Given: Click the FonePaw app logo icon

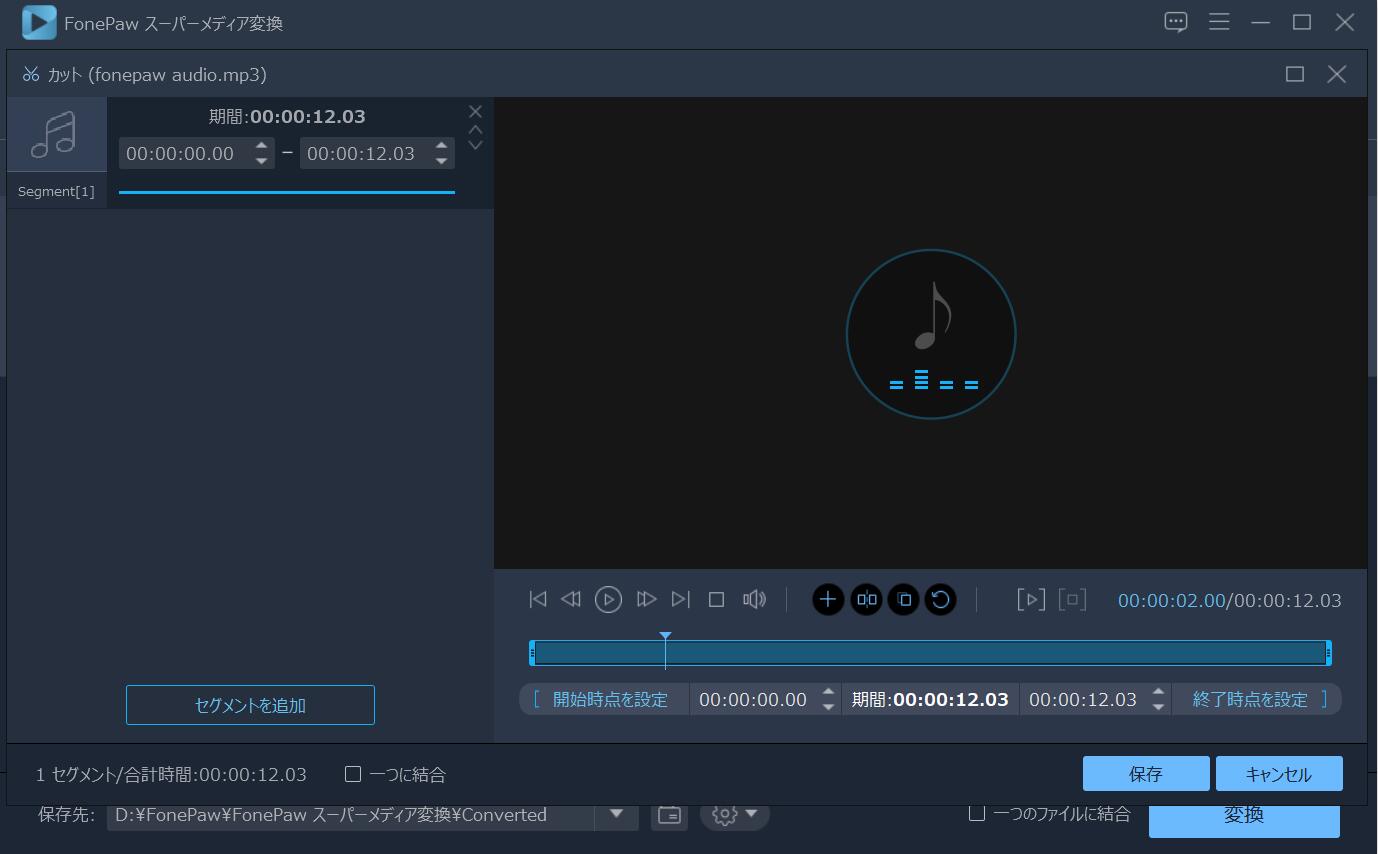Looking at the screenshot, I should click(x=39, y=22).
